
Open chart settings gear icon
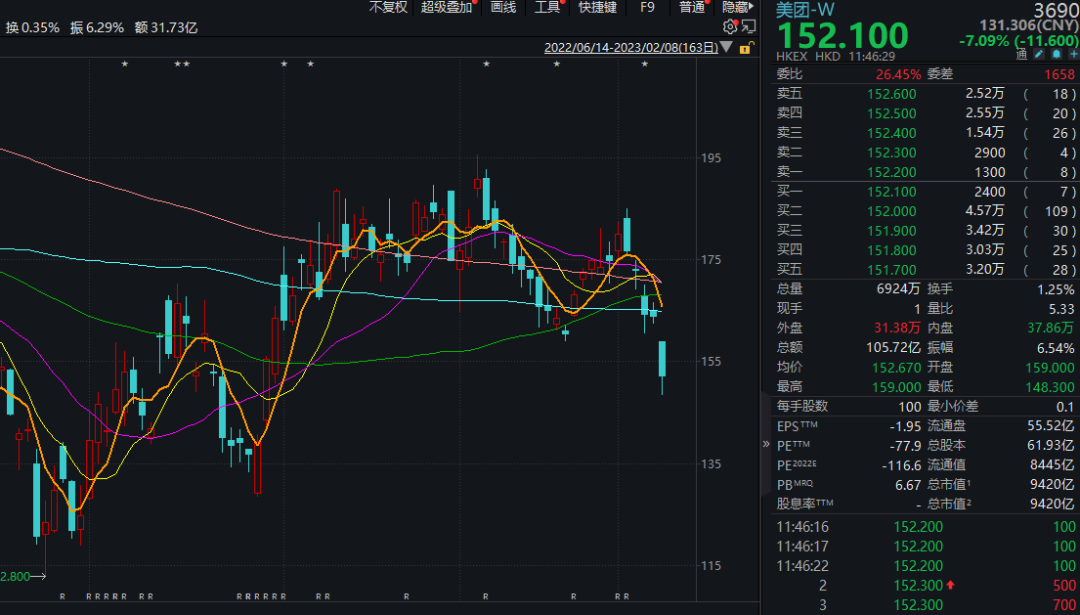point(730,26)
